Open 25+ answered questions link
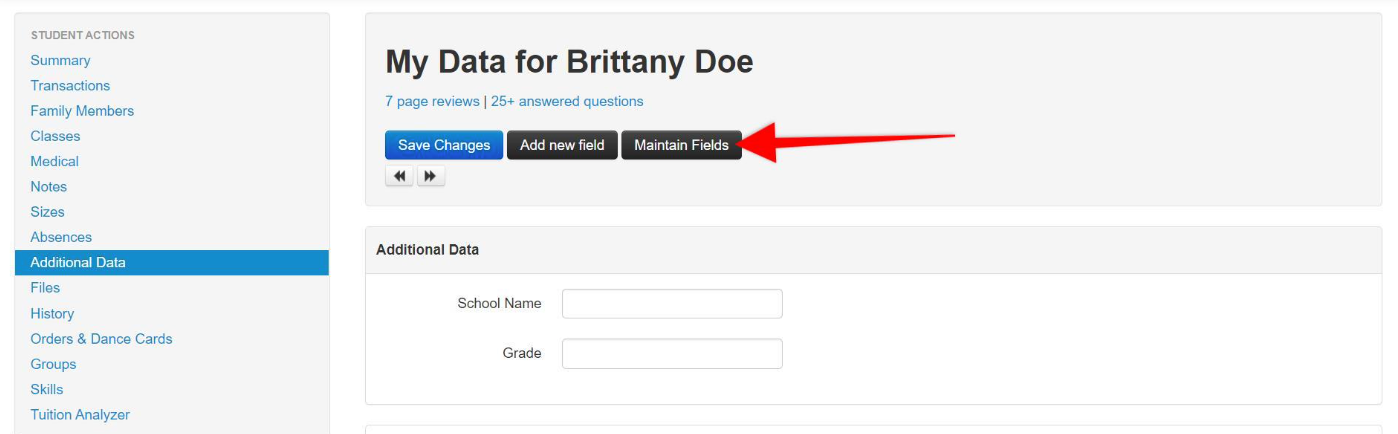Viewport: 1398px width, 434px height. coord(567,101)
